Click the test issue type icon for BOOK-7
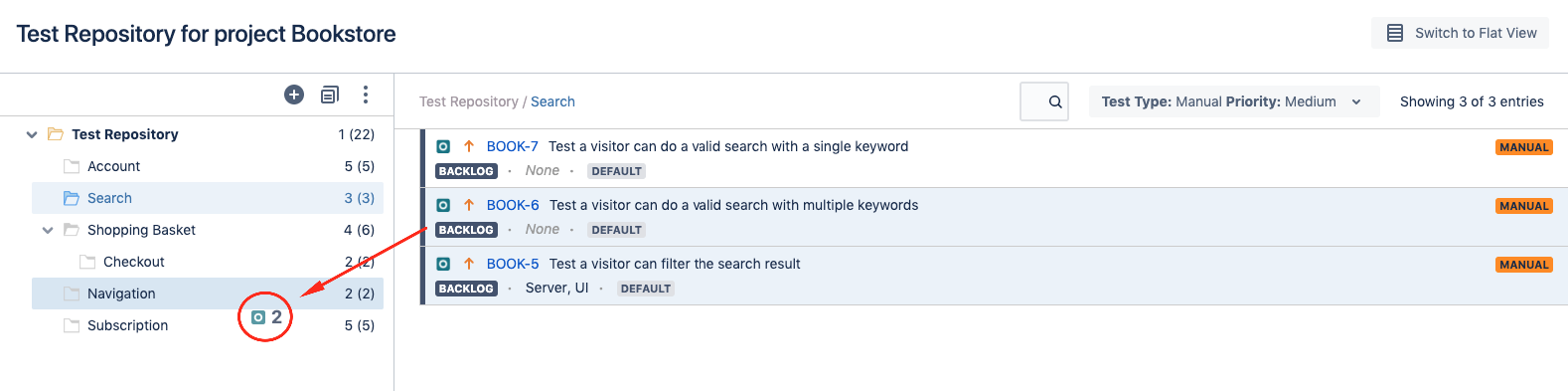 [x=443, y=146]
